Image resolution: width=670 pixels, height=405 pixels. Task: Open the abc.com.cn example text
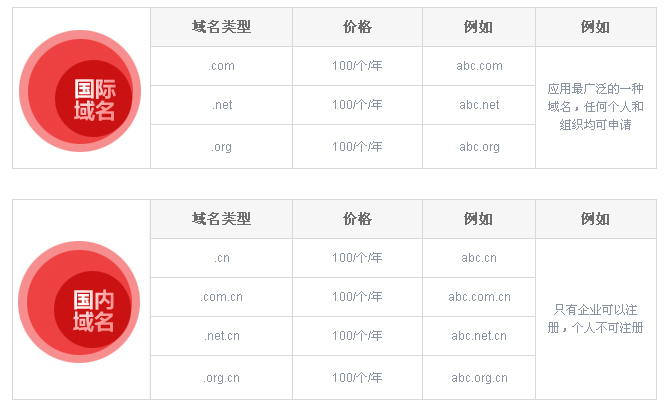tap(479, 297)
